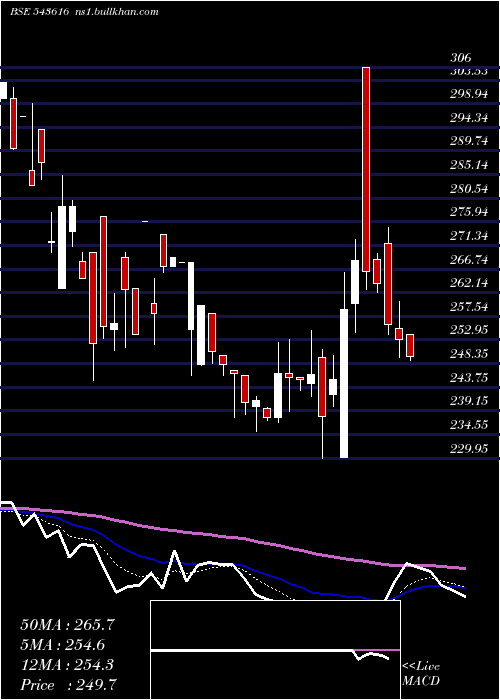
Task: Click the pink 50MA line
Action: [232, 537]
